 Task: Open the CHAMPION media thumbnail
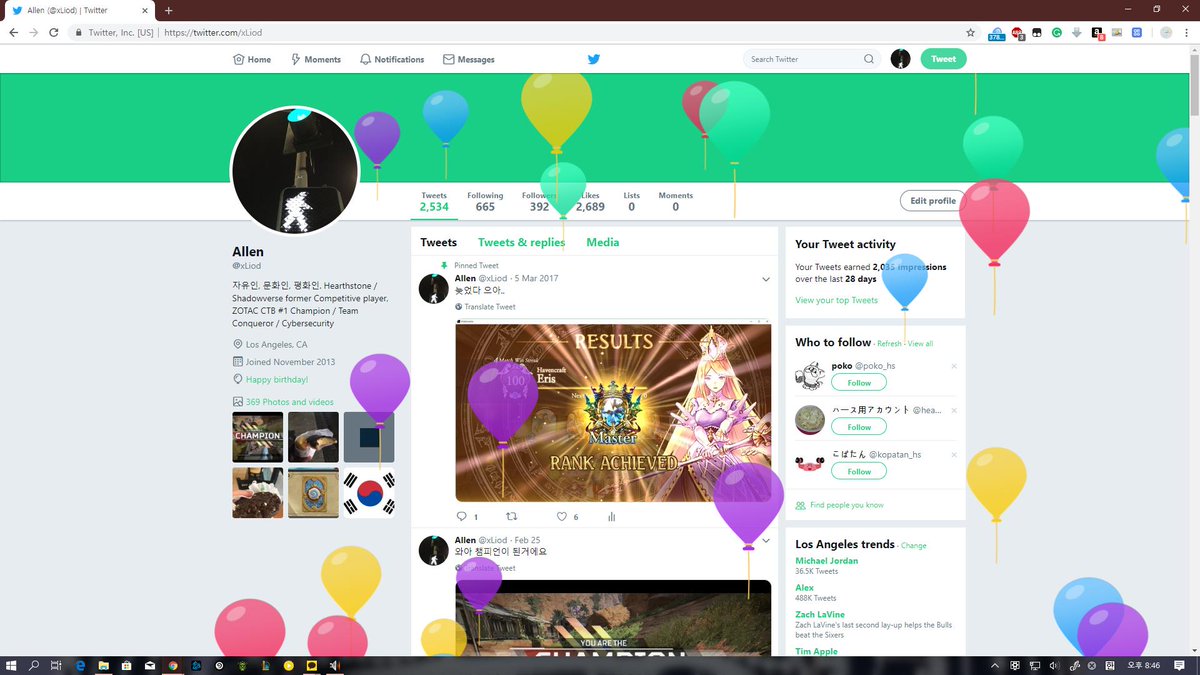click(258, 437)
